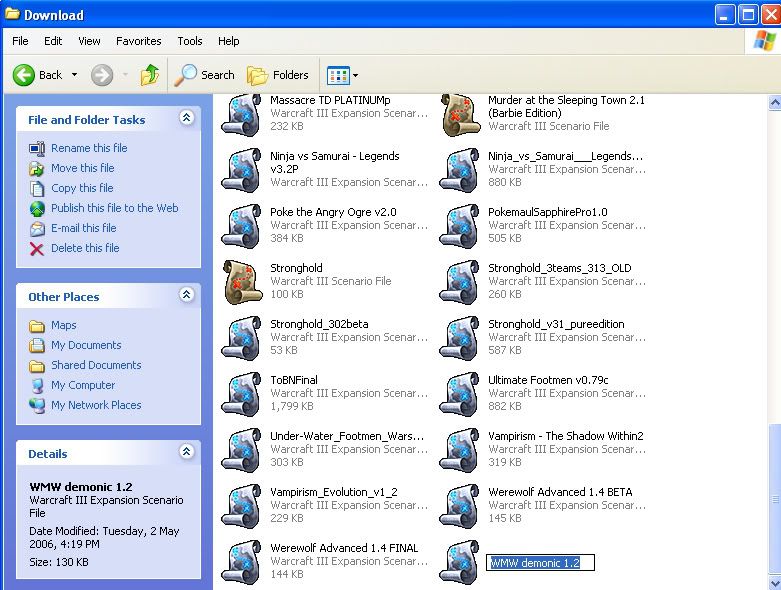The height and width of the screenshot is (590, 781).
Task: Open the Help menu
Action: 229,41
